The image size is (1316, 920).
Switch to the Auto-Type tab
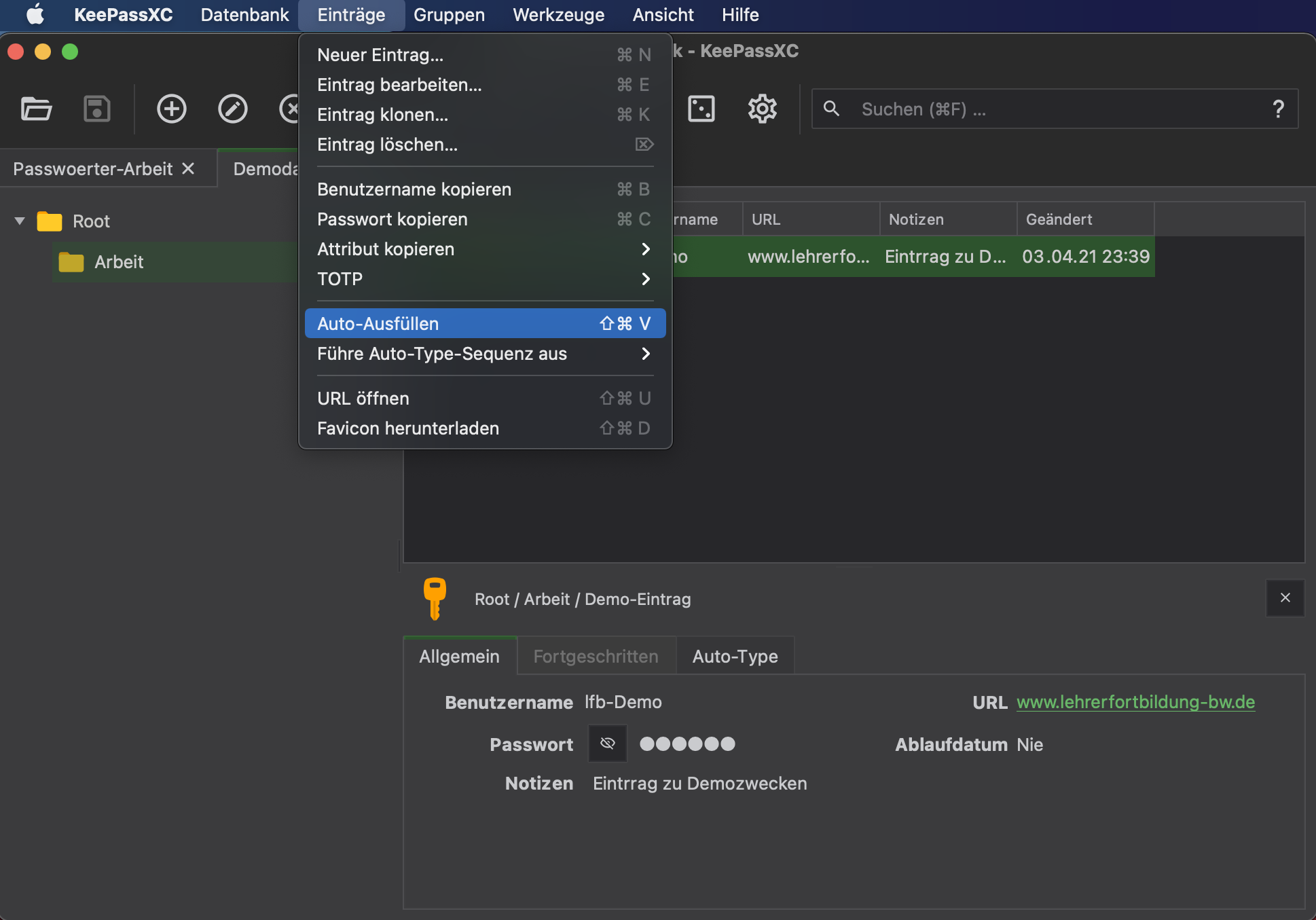click(x=735, y=656)
